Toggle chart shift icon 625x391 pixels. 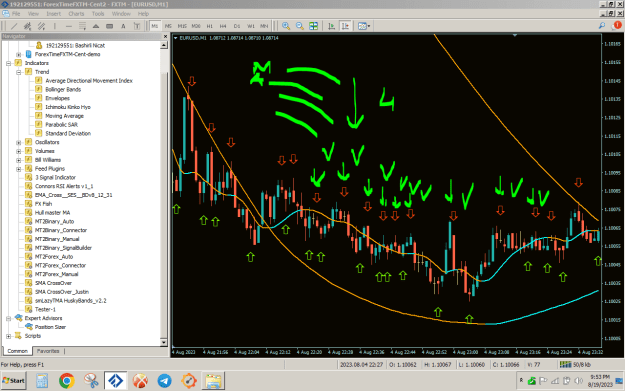tap(345, 26)
